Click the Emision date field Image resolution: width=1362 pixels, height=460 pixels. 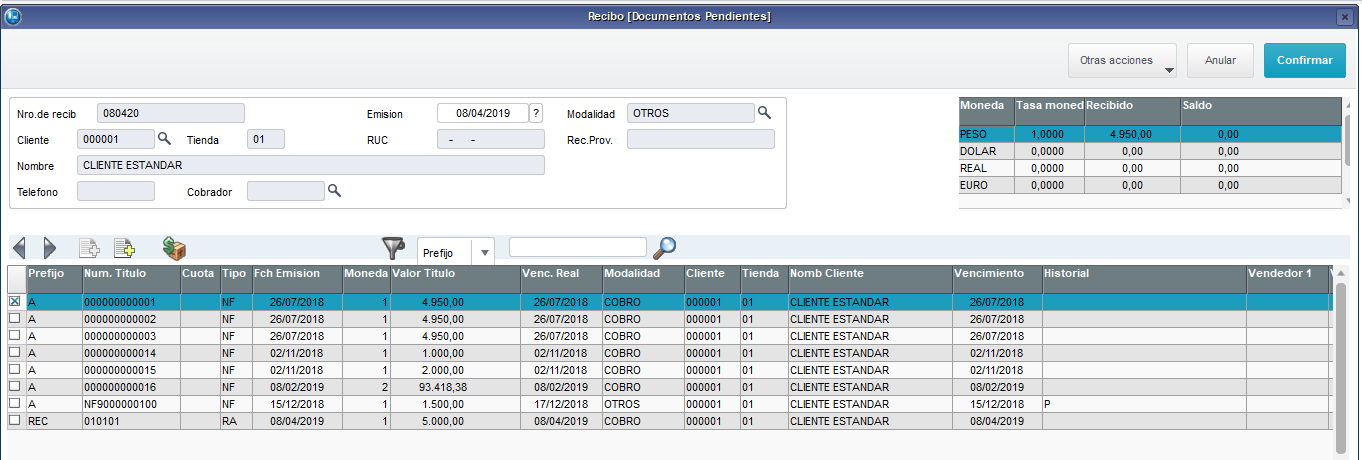pos(483,113)
